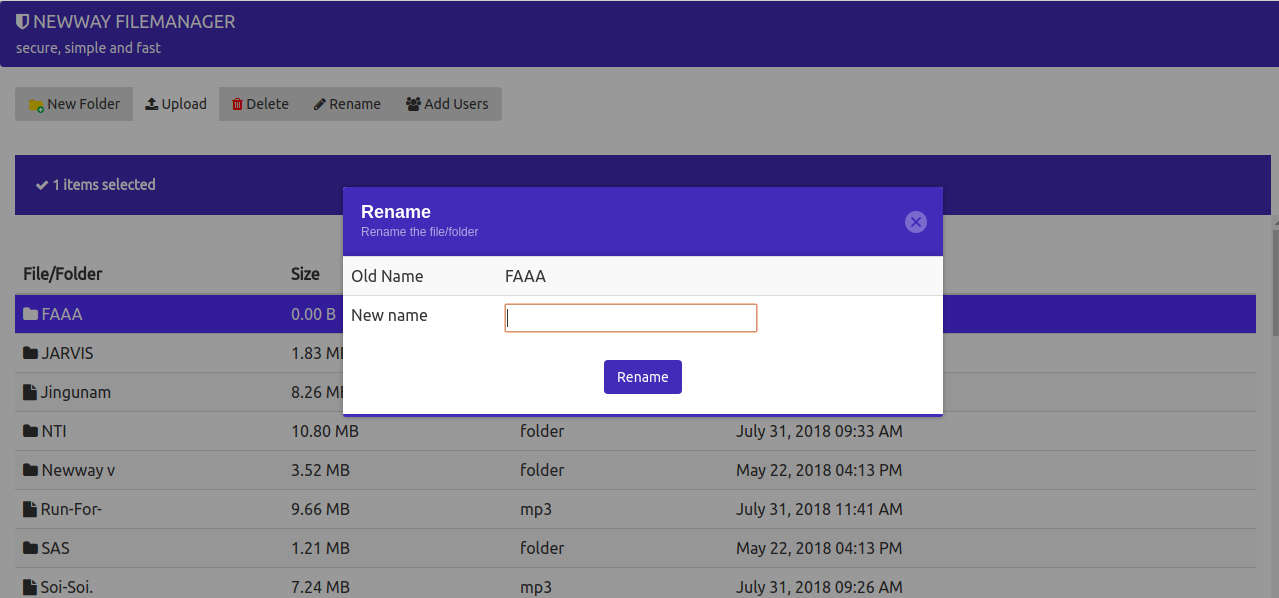The image size is (1279, 598).
Task: Click the NEWWAY FILEMANAGER title
Action: pos(134,21)
